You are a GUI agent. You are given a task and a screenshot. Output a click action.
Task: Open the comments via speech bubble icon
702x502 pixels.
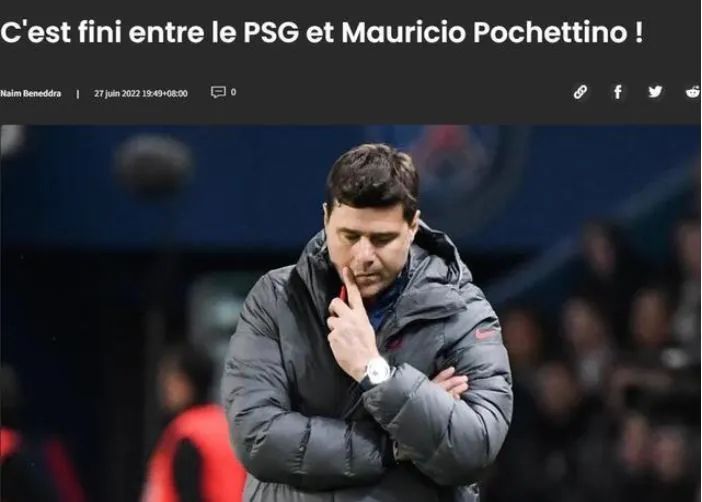coord(218,92)
